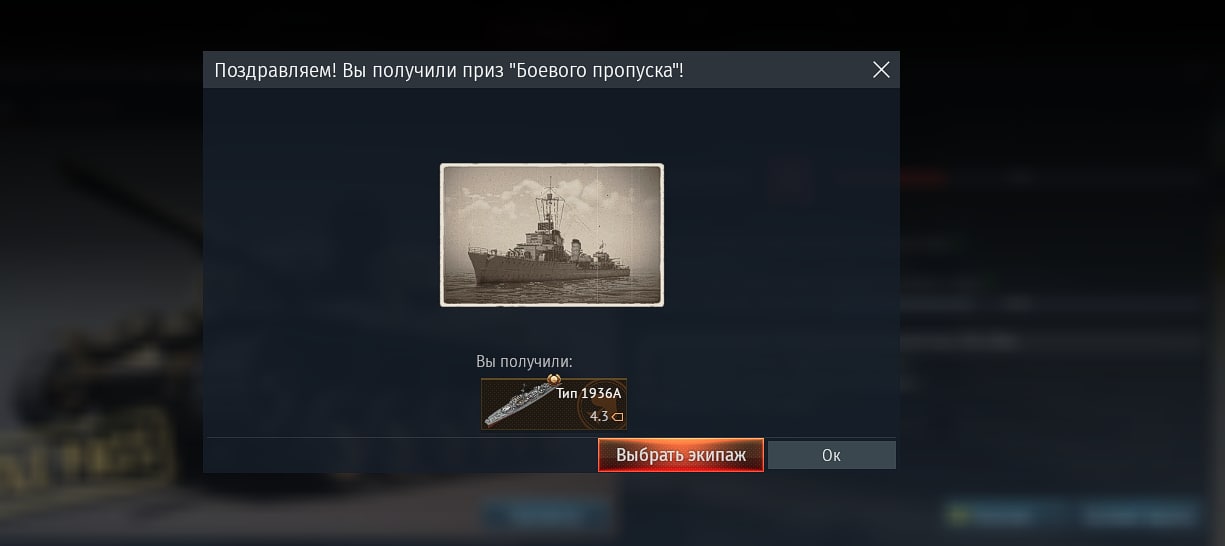Viewport: 1225px width, 546px height.
Task: Click the blurred blue button below the dialog
Action: pyautogui.click(x=545, y=515)
